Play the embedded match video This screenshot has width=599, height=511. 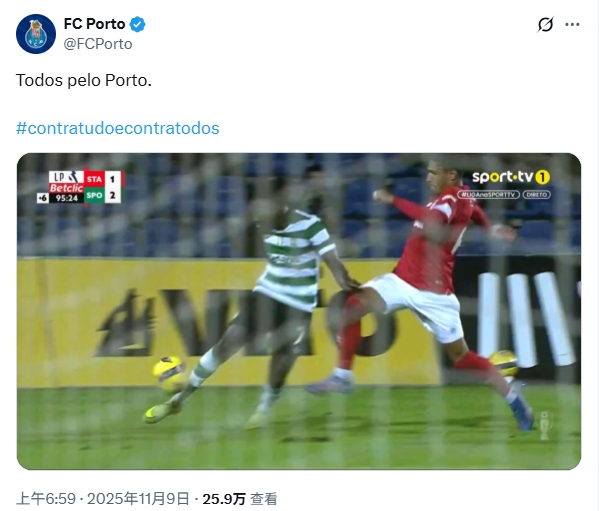tap(299, 311)
